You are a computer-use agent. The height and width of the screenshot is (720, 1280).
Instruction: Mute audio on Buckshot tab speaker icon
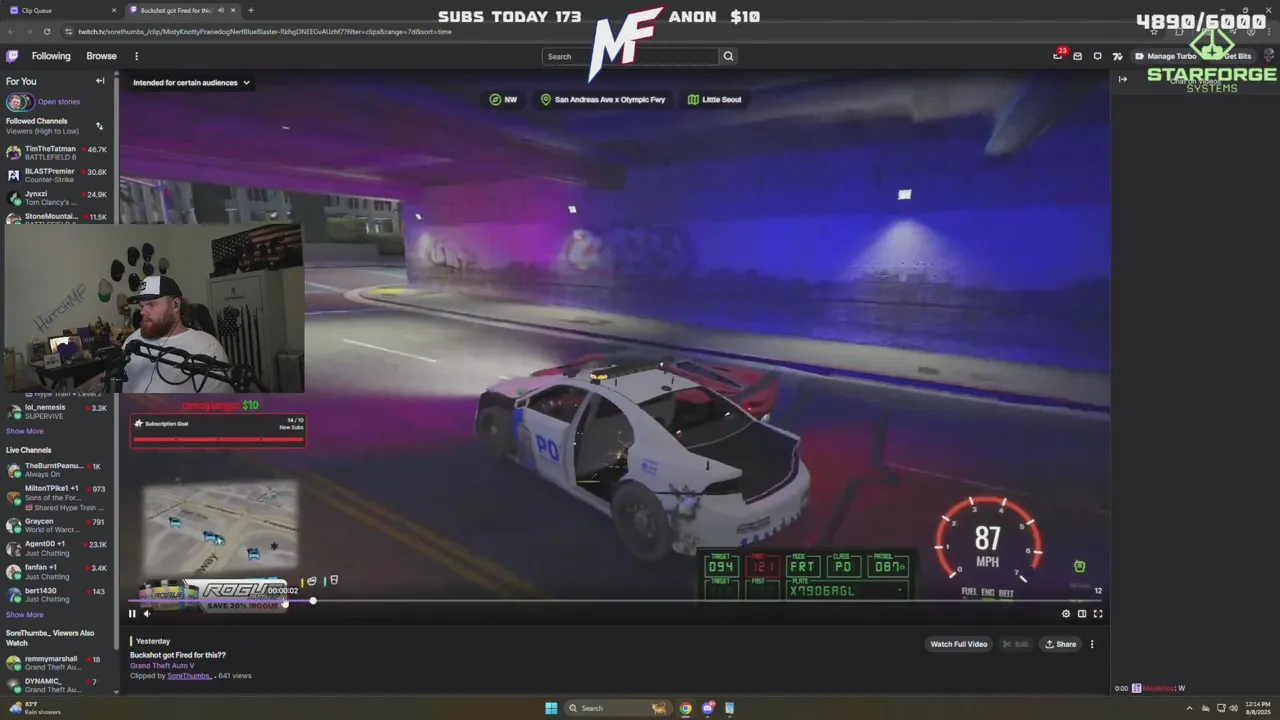220,10
